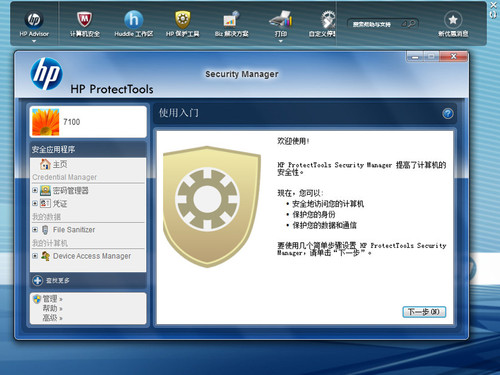
Task: Click the 安全地访问您的计算机 bullet
Action: point(328,204)
